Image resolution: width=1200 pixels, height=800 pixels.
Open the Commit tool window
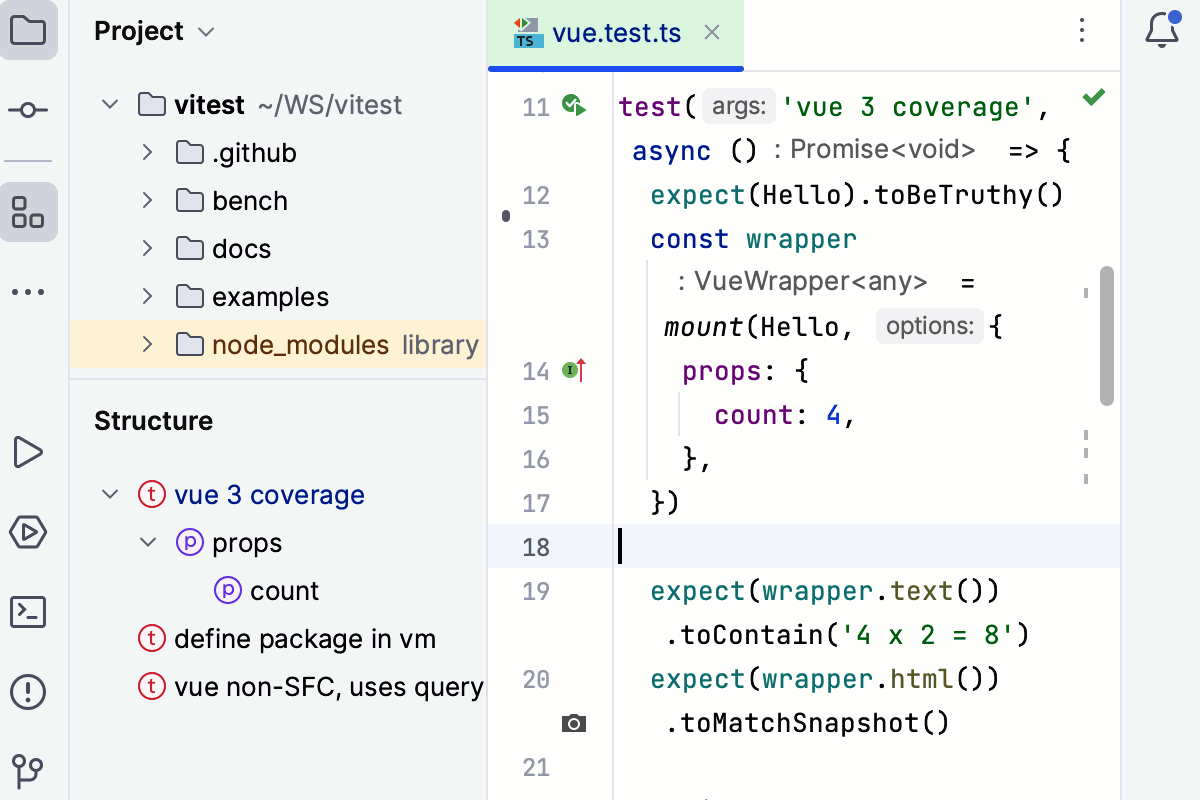tap(29, 110)
